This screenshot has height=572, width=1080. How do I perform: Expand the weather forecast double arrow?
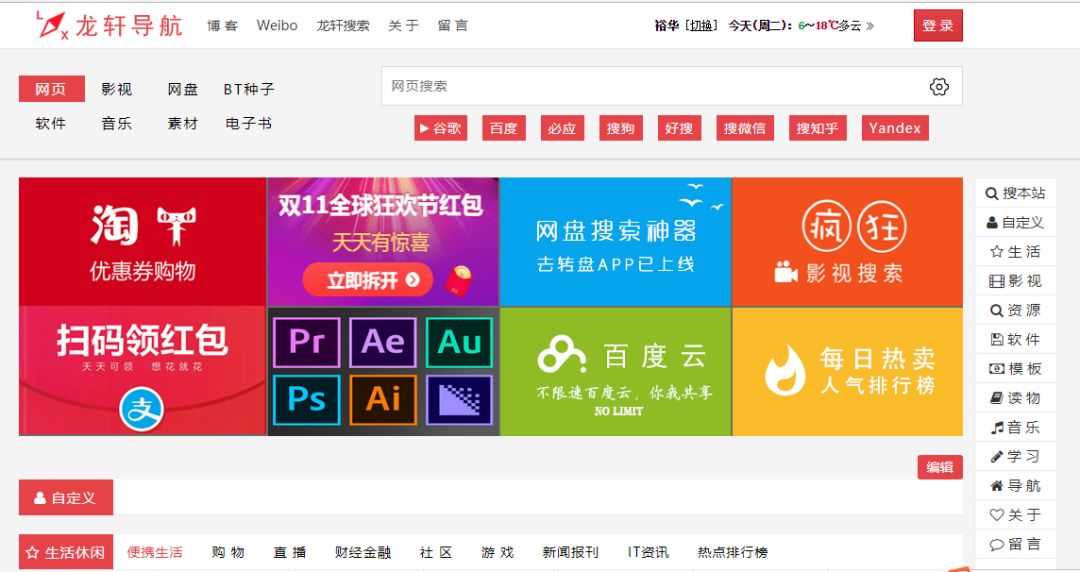click(870, 26)
